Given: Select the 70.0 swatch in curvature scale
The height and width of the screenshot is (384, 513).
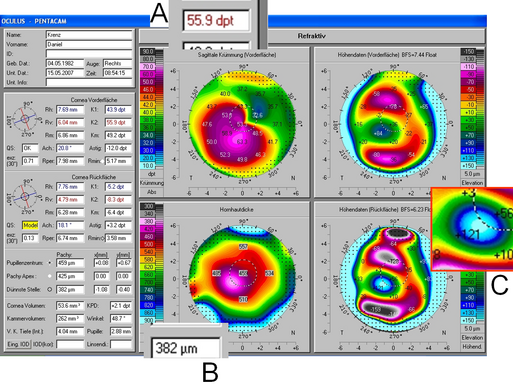Looking at the screenshot, I should pos(148,67).
